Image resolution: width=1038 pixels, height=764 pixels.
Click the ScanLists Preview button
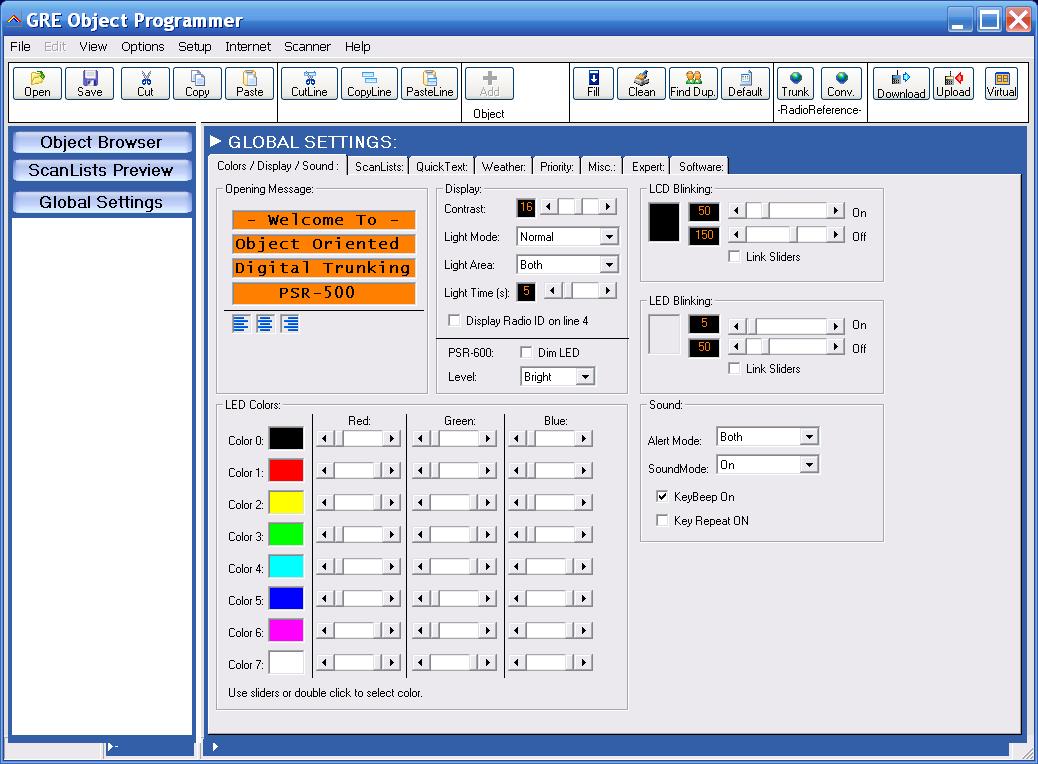pos(101,170)
